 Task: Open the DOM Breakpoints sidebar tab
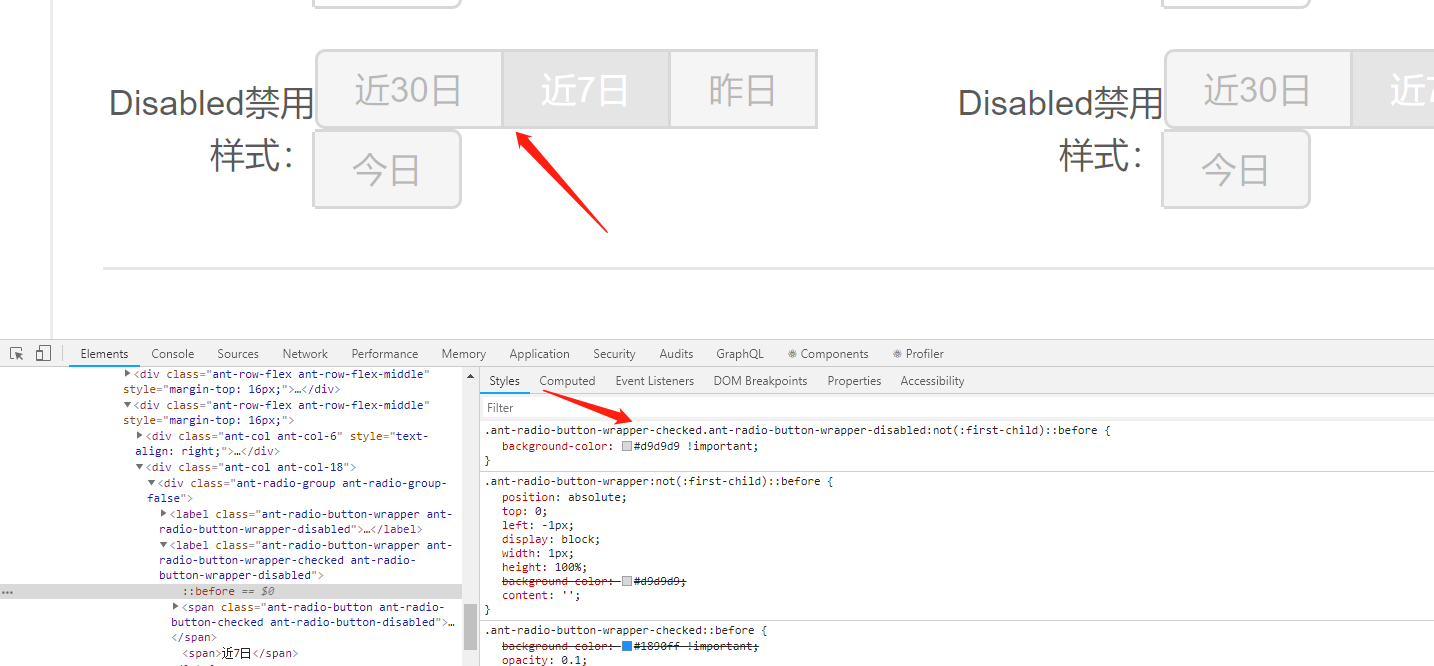point(760,381)
